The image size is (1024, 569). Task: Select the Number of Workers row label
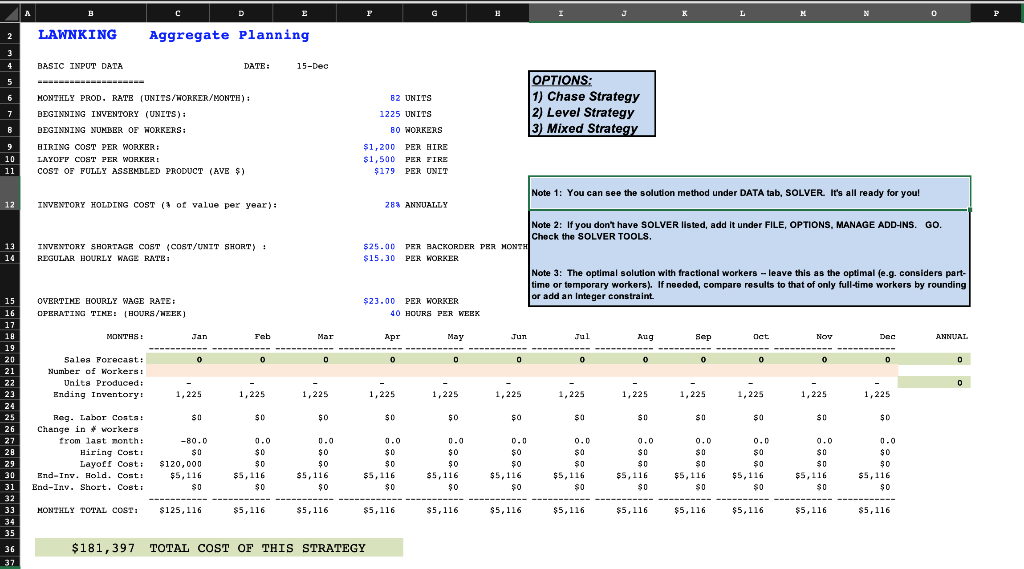click(x=96, y=372)
